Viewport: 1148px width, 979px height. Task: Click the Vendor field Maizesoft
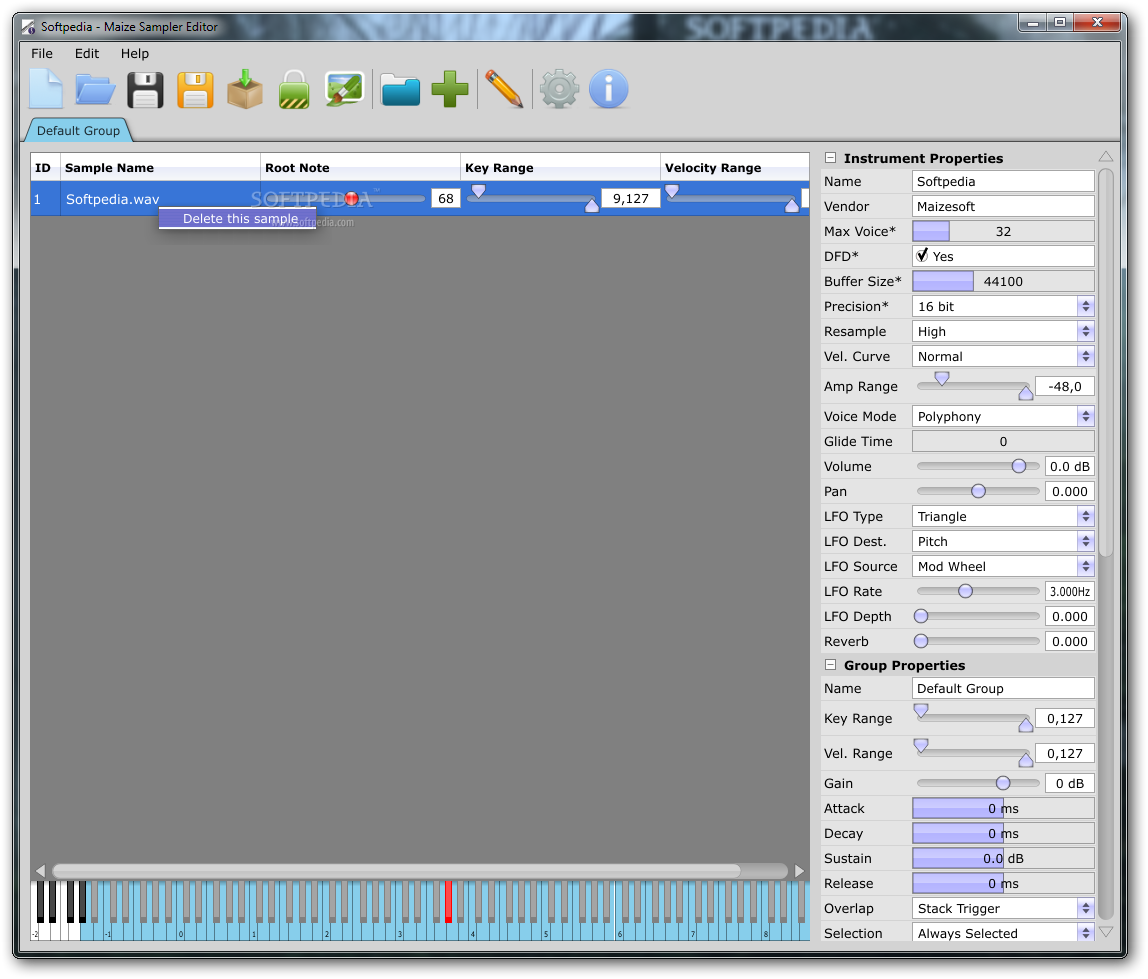coord(1003,206)
